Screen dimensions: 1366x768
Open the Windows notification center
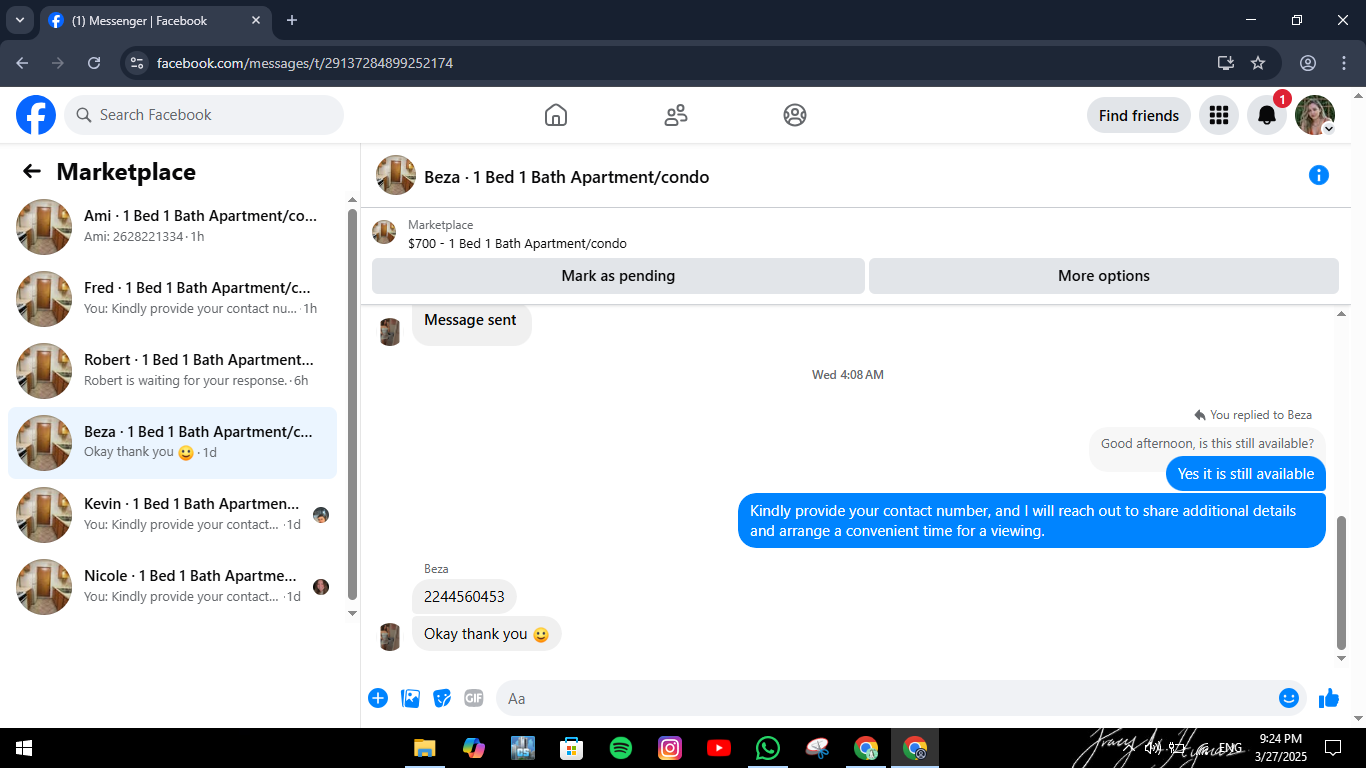pos(1332,748)
